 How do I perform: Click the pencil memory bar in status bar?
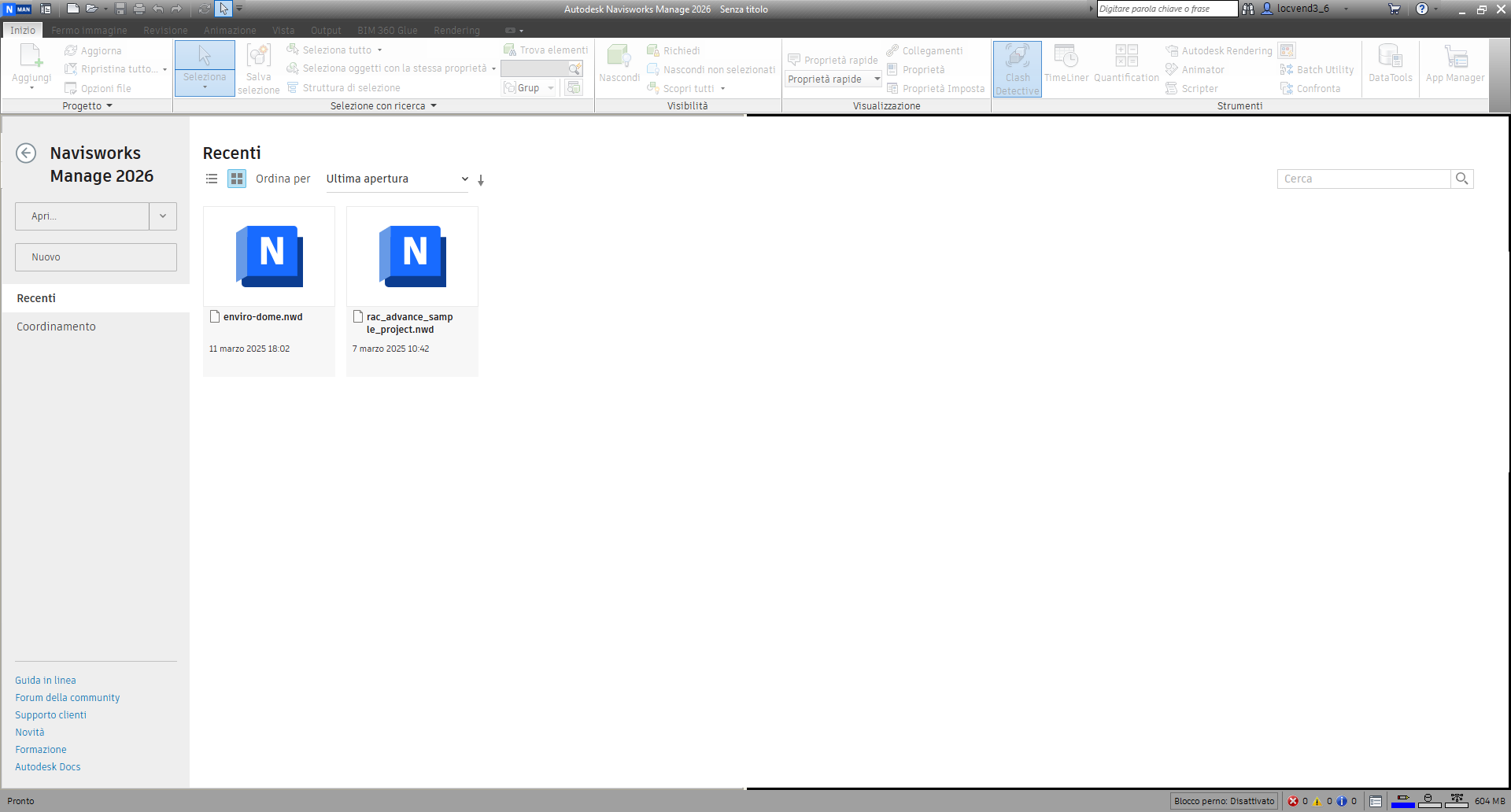click(1402, 801)
